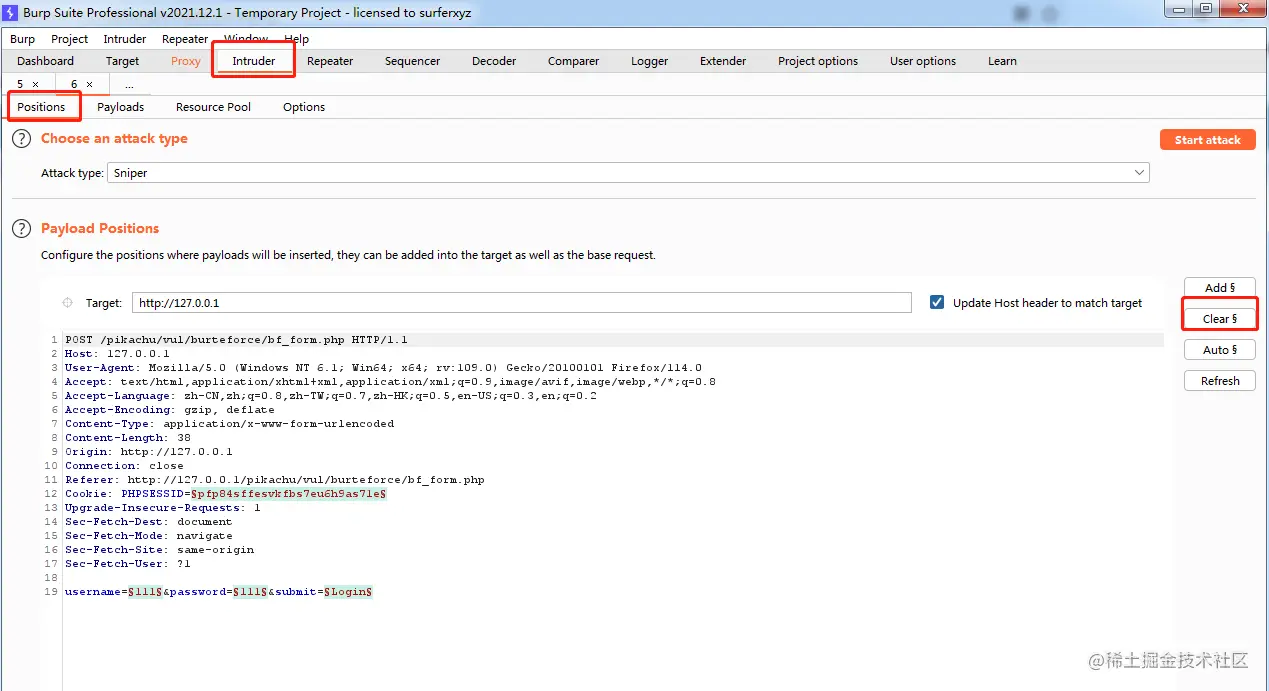1269x691 pixels.
Task: Open the Window menu
Action: [246, 39]
